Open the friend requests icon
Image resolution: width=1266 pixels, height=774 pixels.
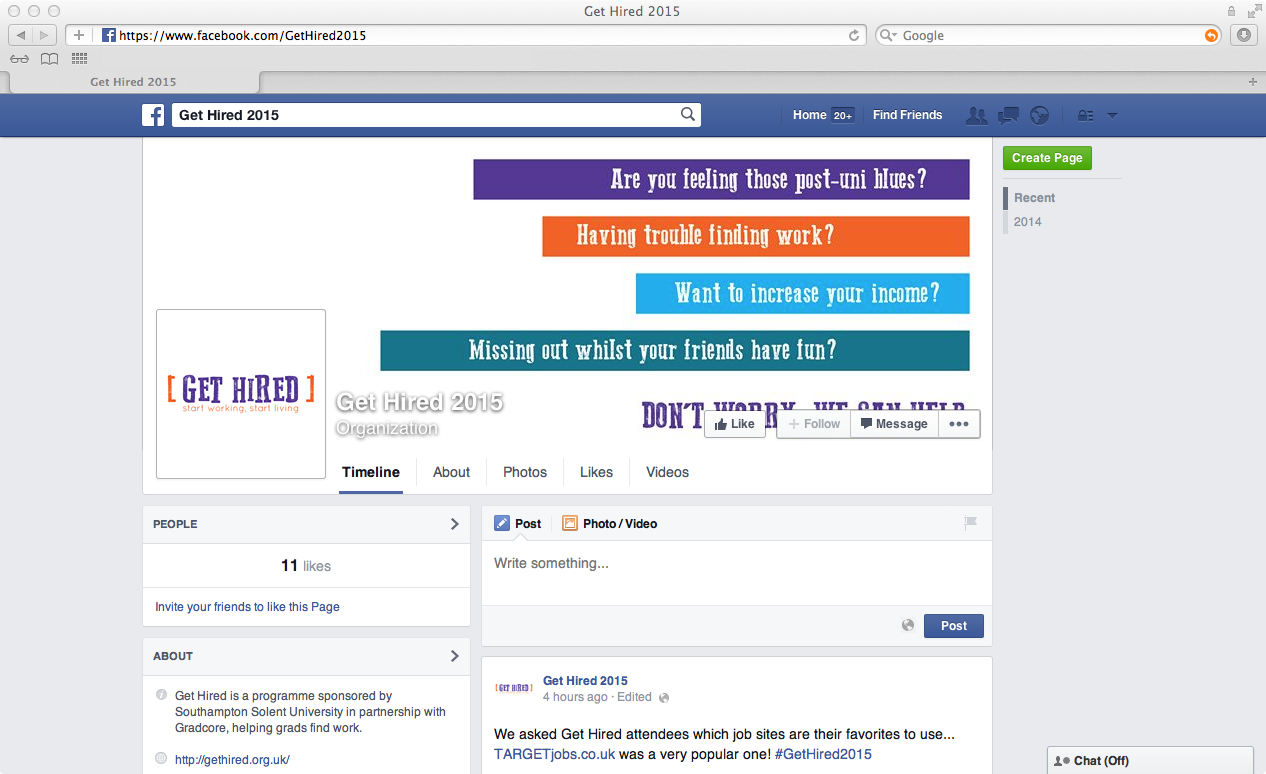(x=976, y=115)
